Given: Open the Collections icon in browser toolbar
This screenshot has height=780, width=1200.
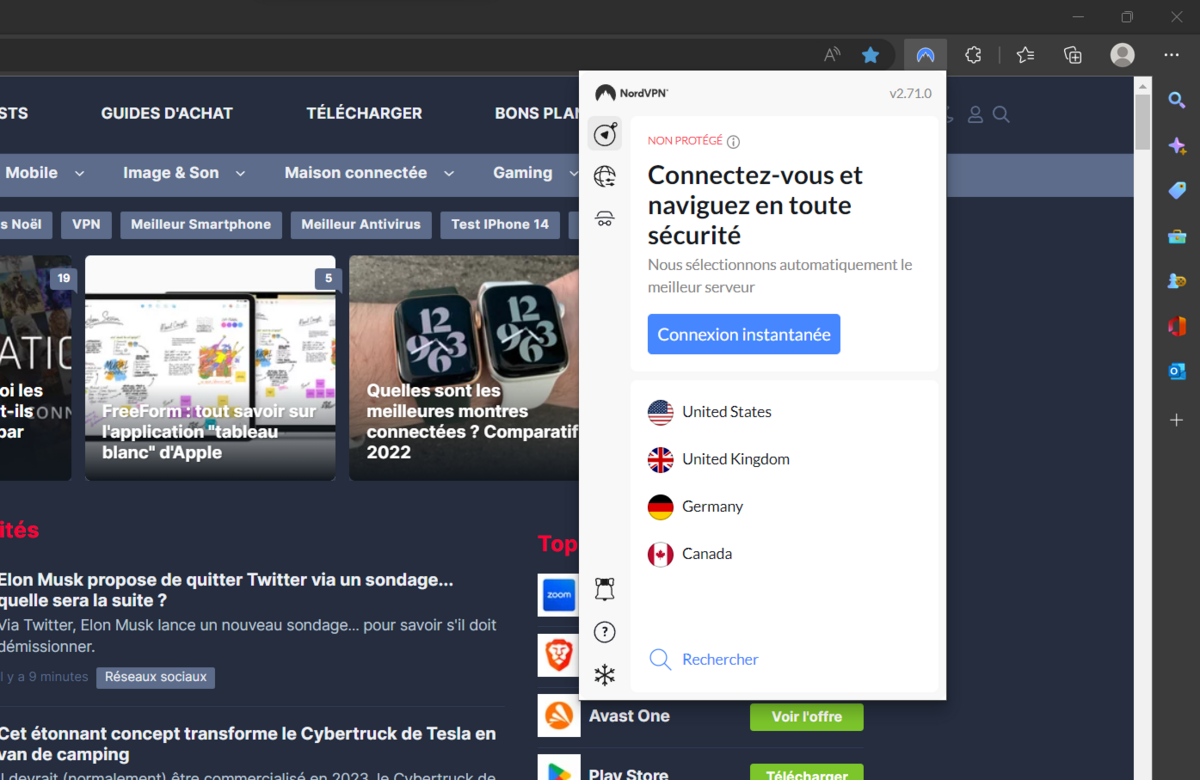Looking at the screenshot, I should click(x=1073, y=55).
